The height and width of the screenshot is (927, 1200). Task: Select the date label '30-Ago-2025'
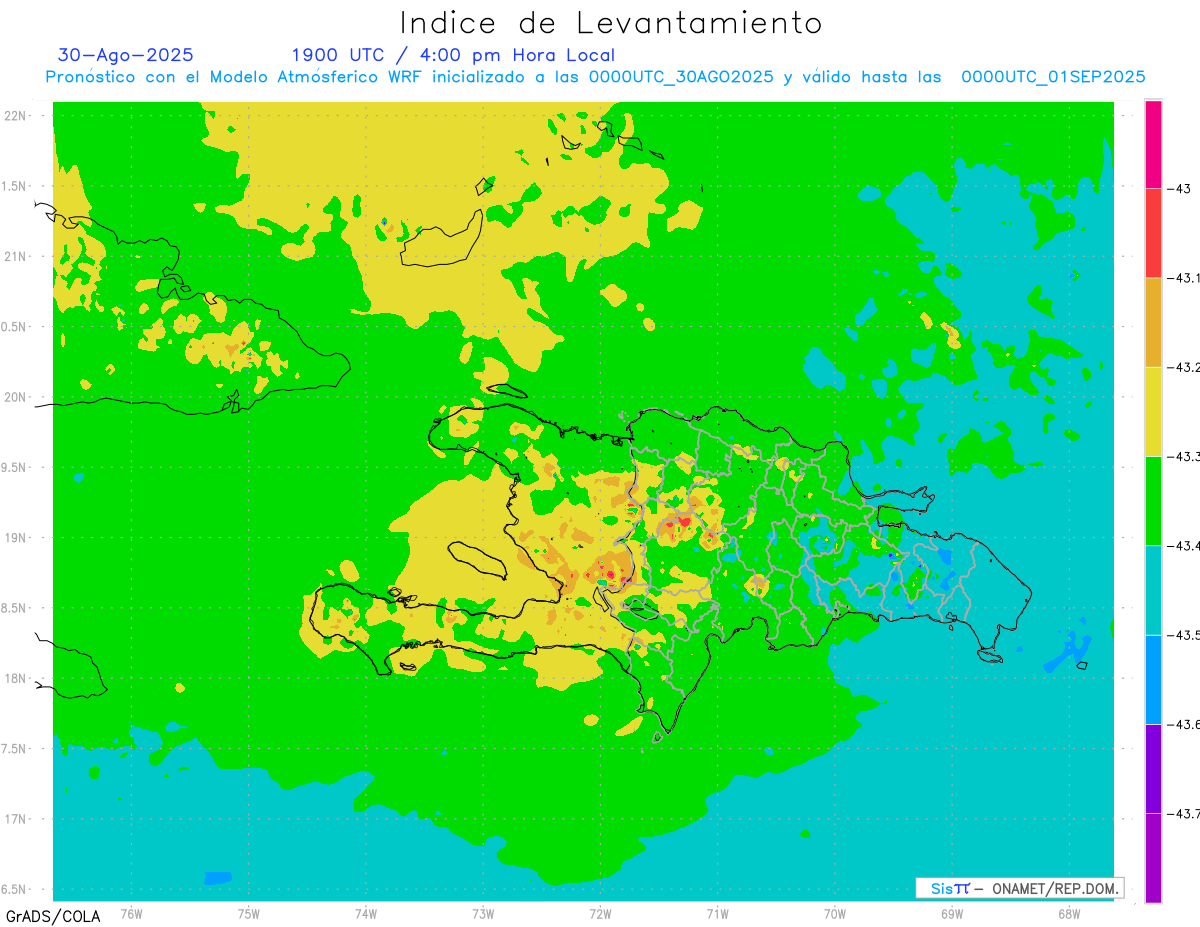pos(126,55)
